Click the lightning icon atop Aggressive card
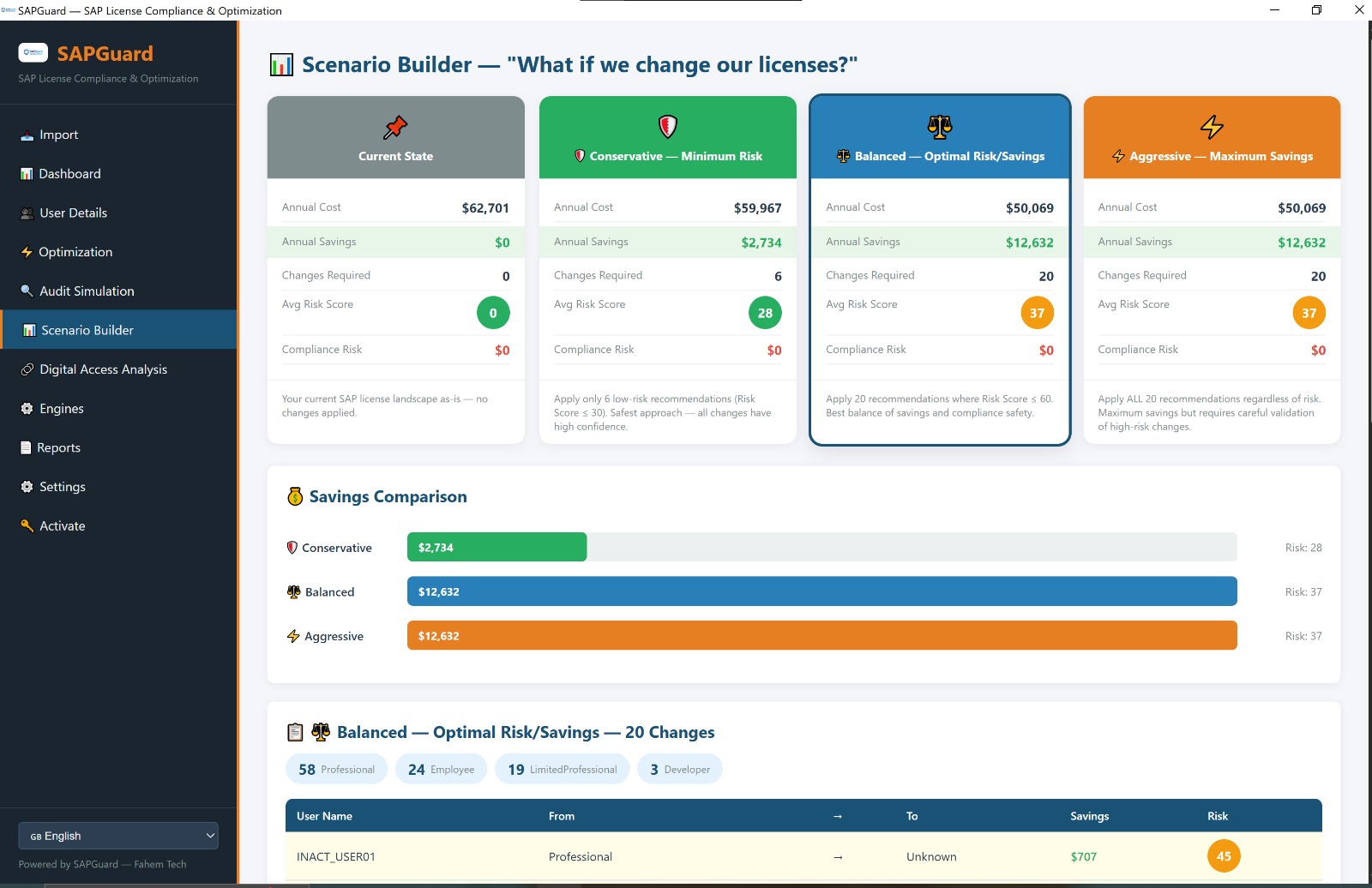The image size is (1372, 888). click(1212, 127)
